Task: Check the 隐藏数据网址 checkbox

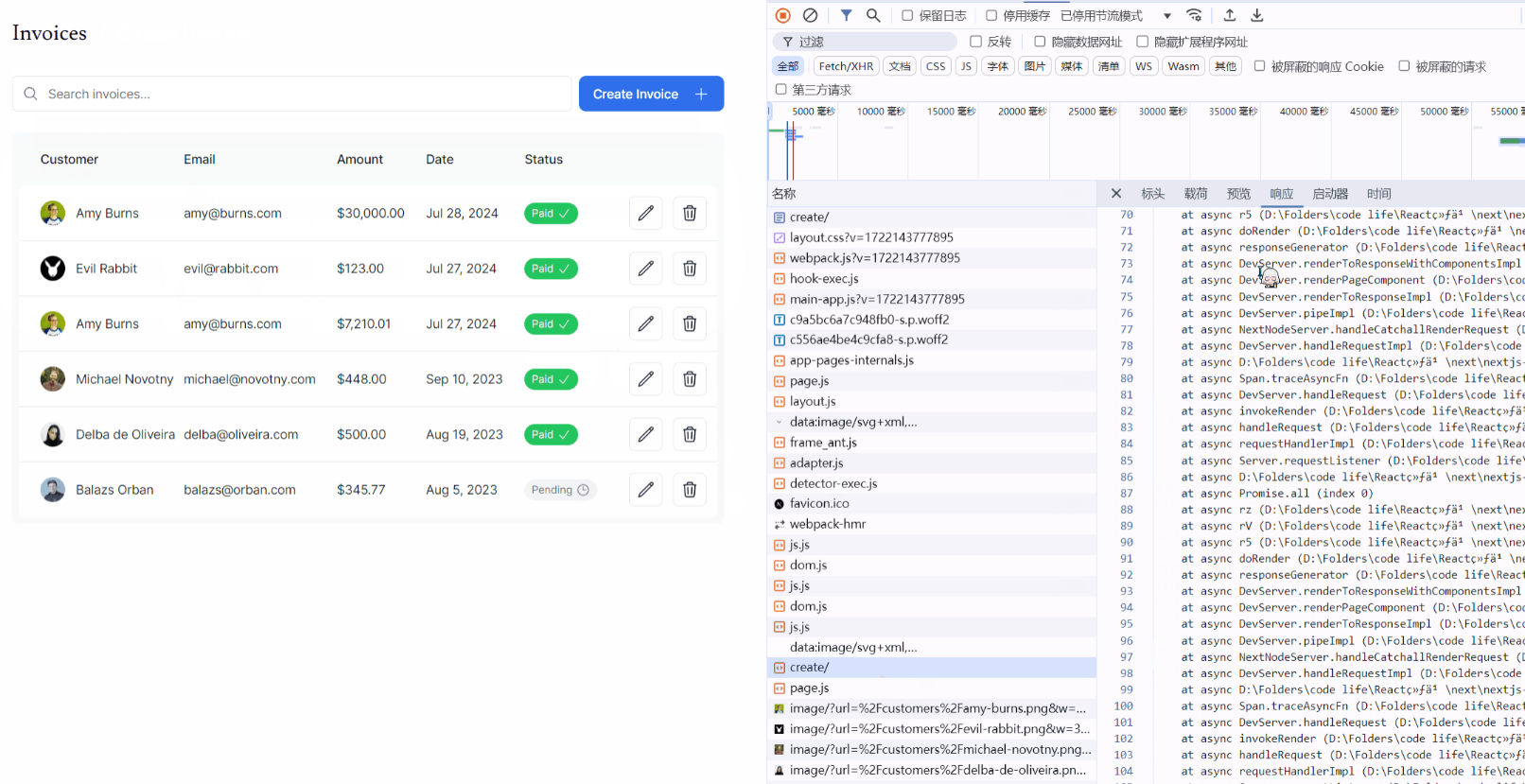Action: pyautogui.click(x=1040, y=42)
